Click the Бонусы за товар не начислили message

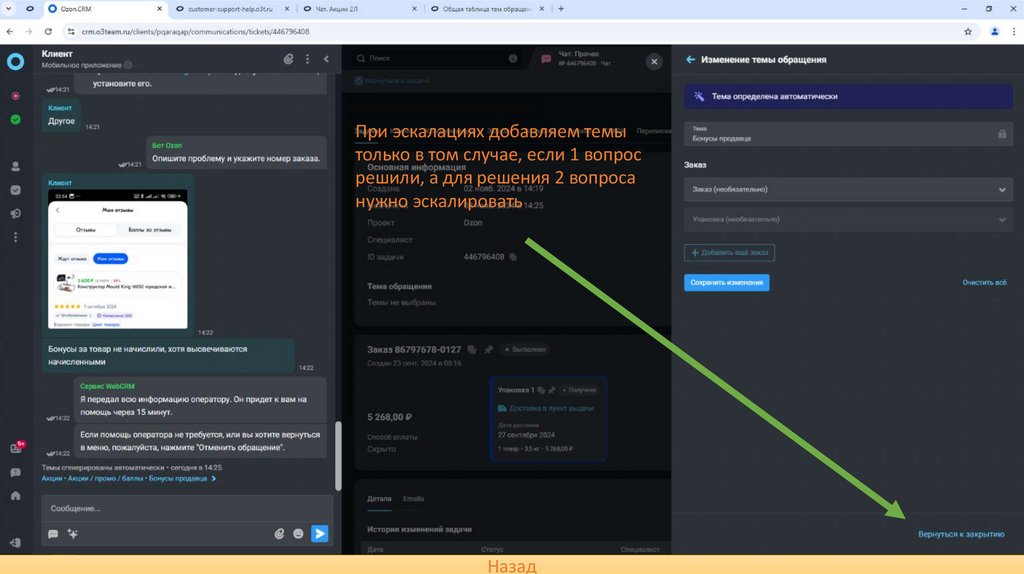pos(168,356)
